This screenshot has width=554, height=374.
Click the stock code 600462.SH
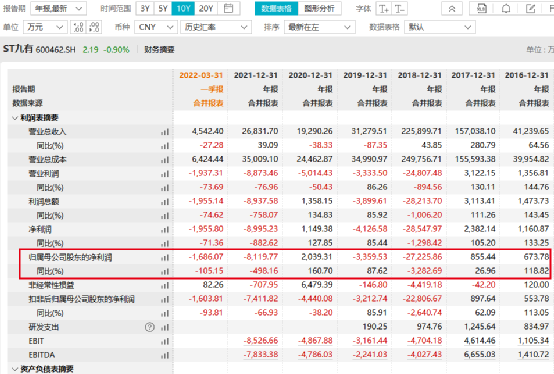point(55,50)
